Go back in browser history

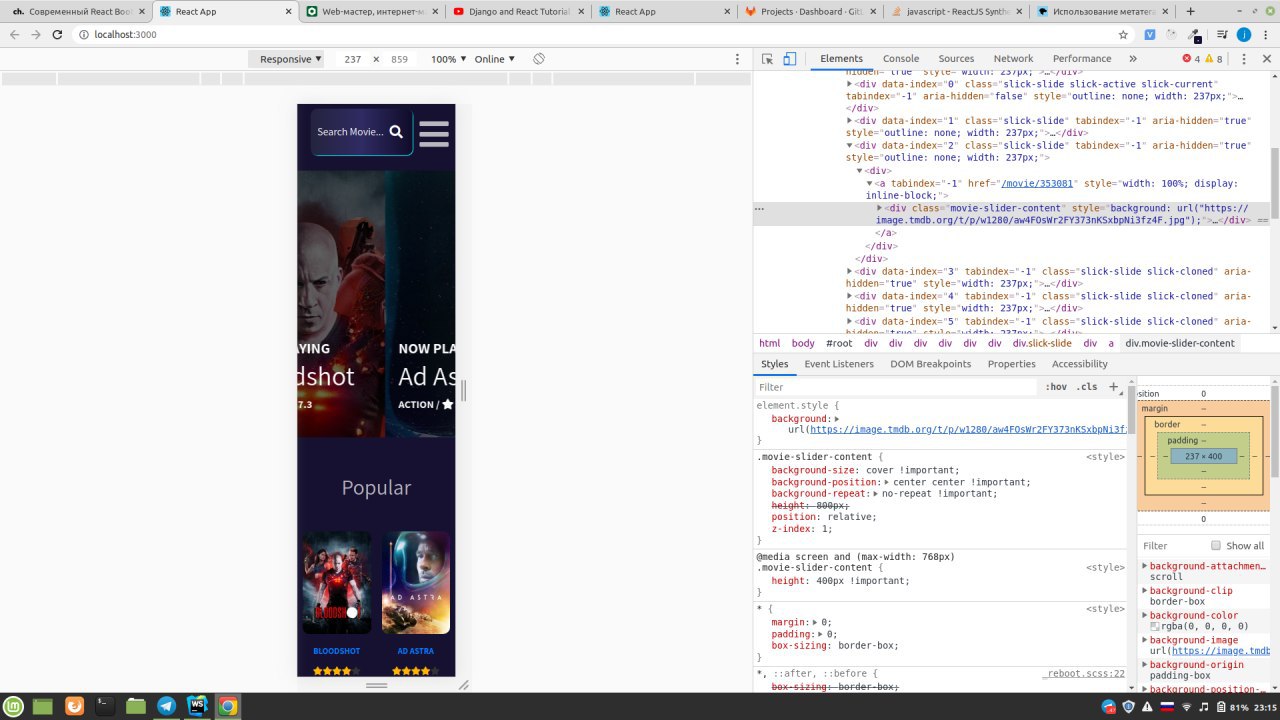coord(14,34)
